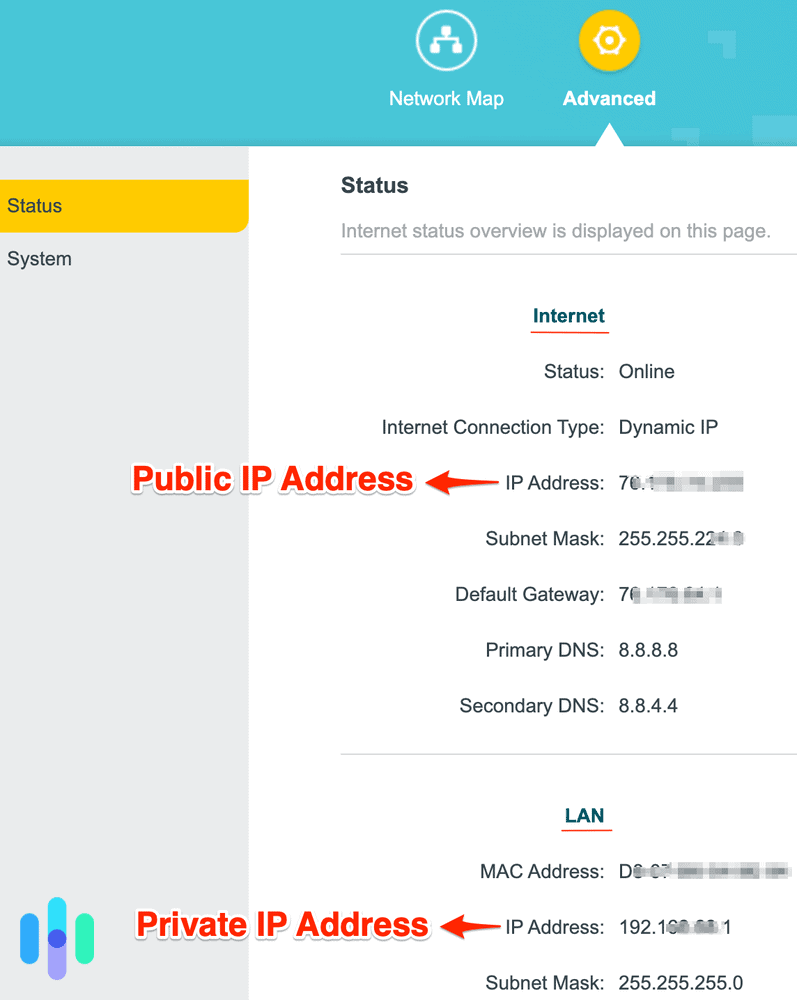The image size is (797, 1000).
Task: Click the Secondary DNS label
Action: (532, 705)
